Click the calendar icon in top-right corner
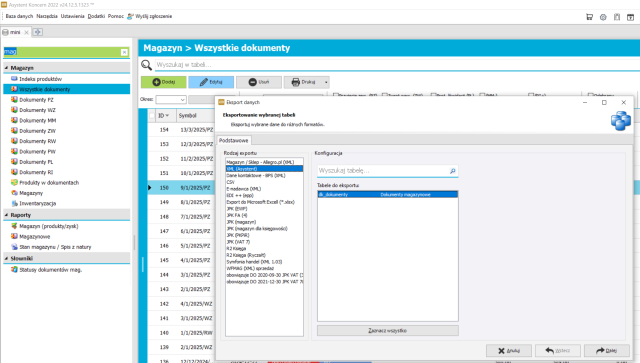 click(x=631, y=17)
